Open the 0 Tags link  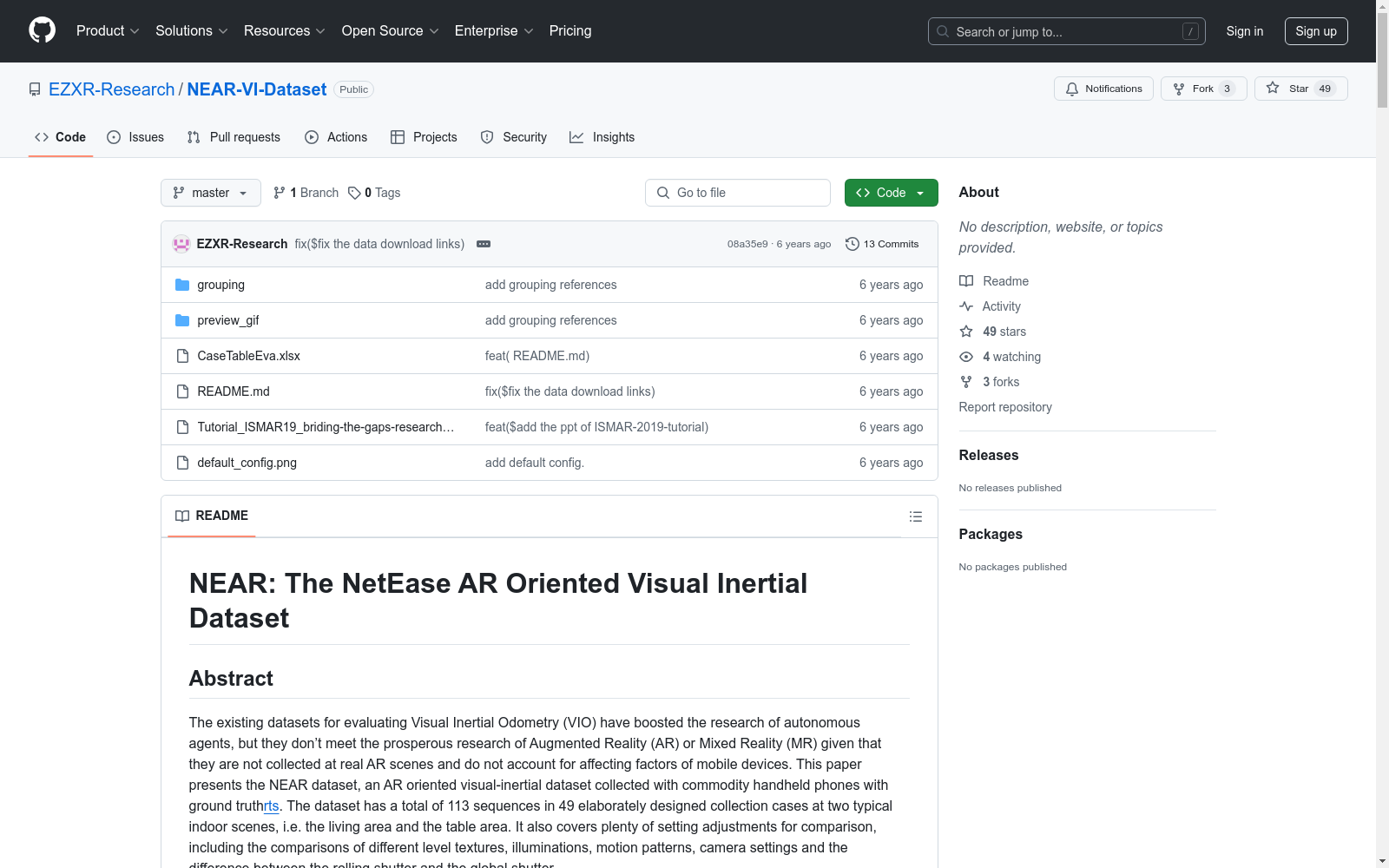[x=374, y=193]
